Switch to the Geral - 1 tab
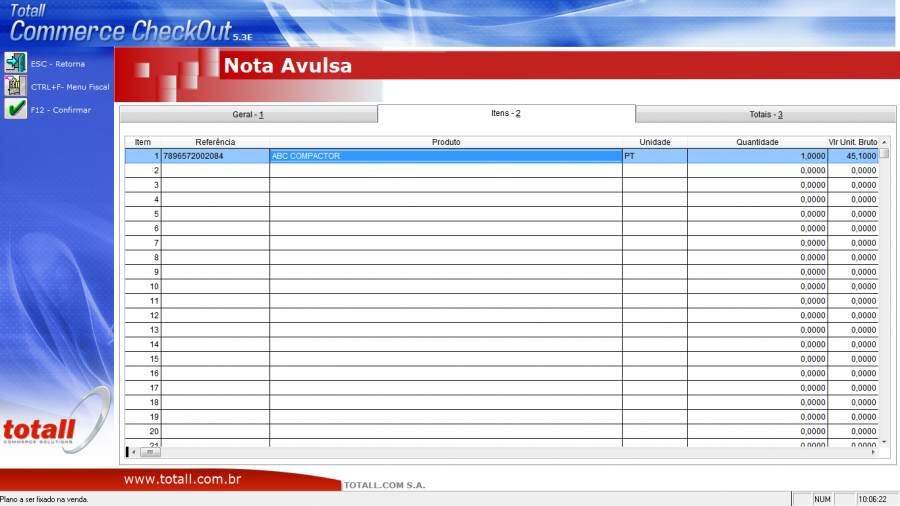 pos(248,115)
